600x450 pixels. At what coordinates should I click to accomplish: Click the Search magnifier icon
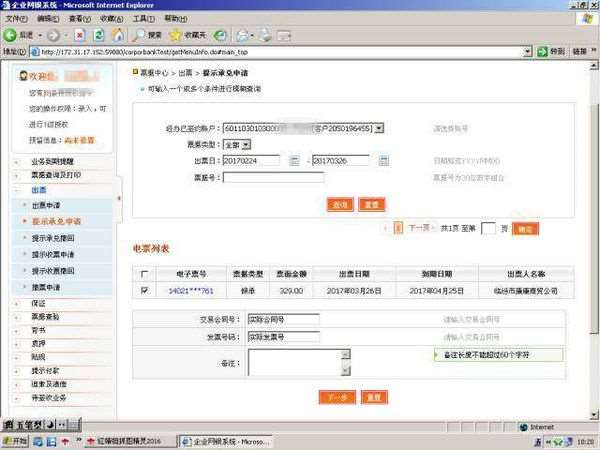pyautogui.click(x=139, y=35)
